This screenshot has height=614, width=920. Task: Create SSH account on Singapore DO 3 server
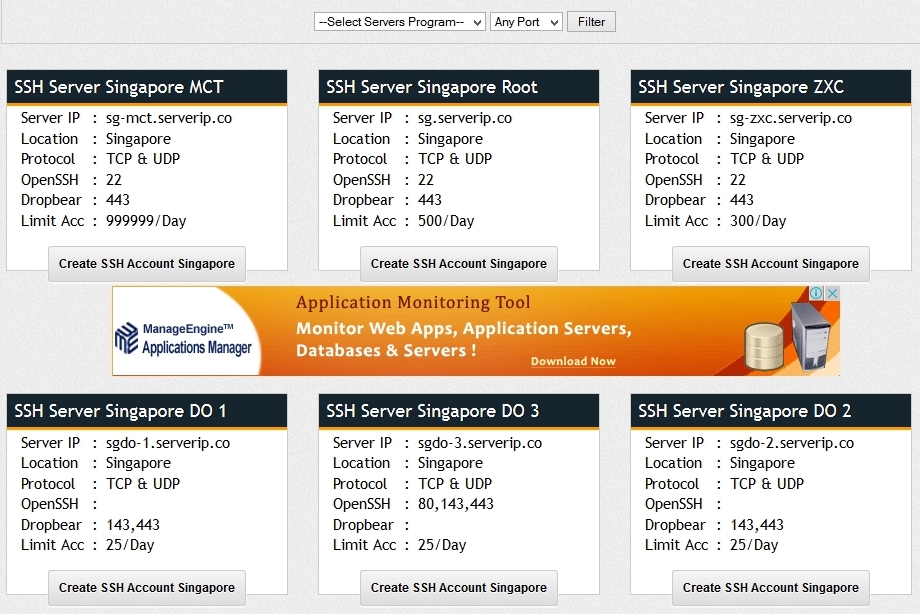click(x=458, y=587)
